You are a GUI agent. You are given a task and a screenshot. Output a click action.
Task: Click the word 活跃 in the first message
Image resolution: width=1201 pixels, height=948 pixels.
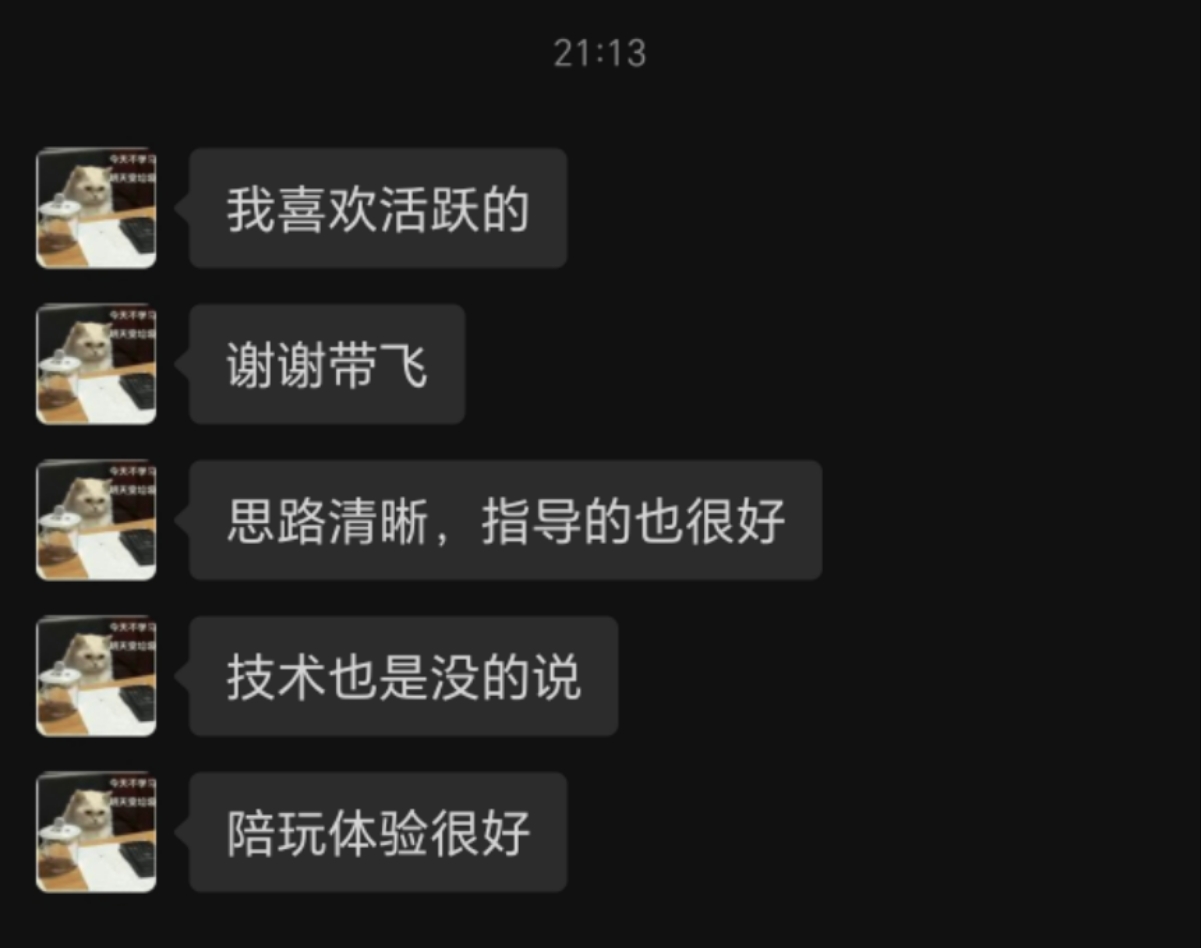[429, 210]
